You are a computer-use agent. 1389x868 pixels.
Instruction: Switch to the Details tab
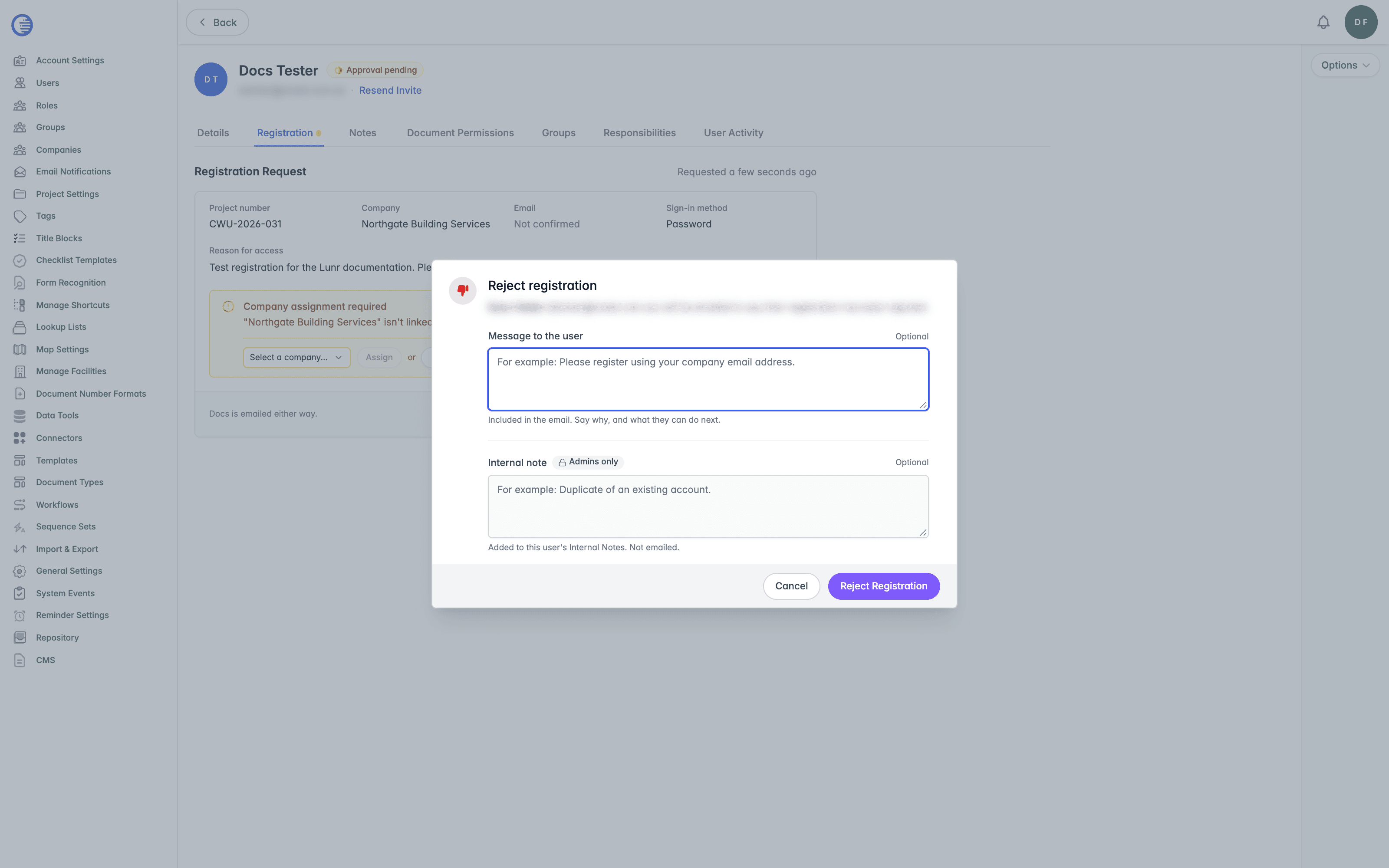click(x=213, y=133)
